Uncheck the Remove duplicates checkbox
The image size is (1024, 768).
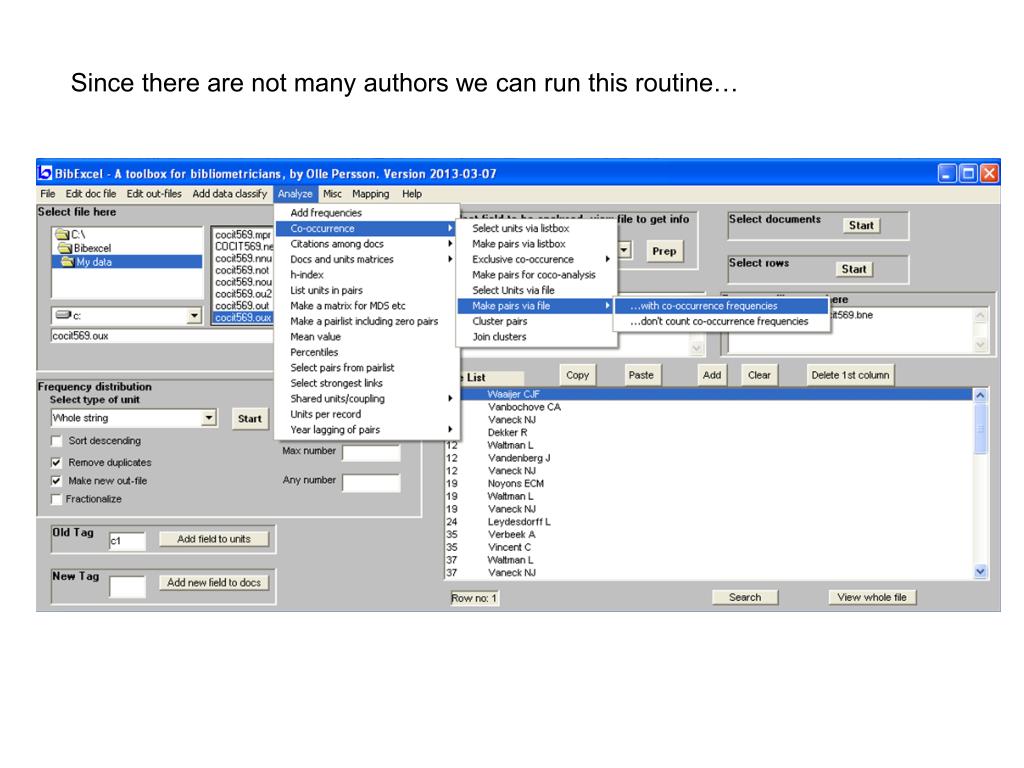(x=57, y=462)
